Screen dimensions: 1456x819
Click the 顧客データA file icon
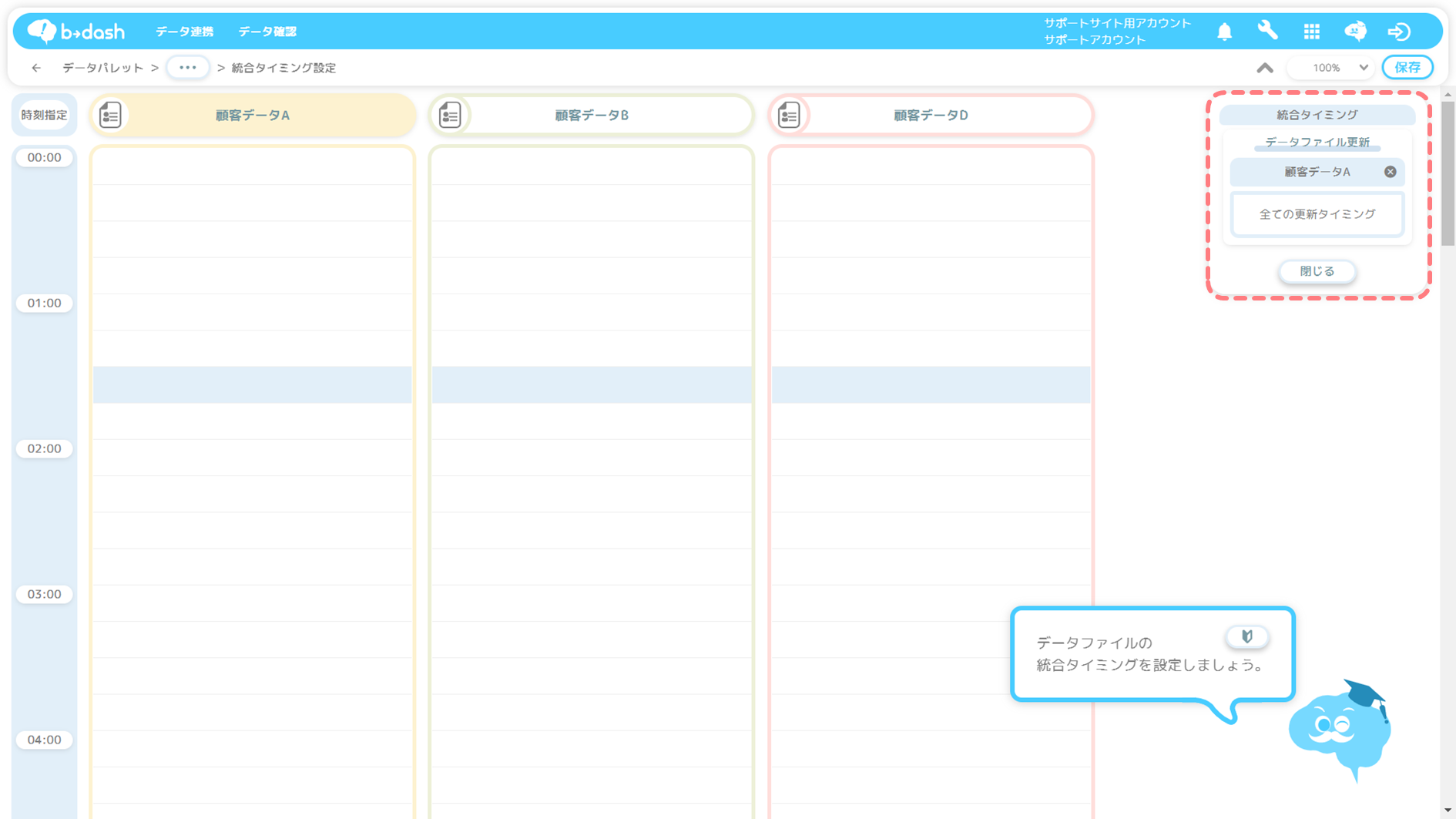click(111, 115)
